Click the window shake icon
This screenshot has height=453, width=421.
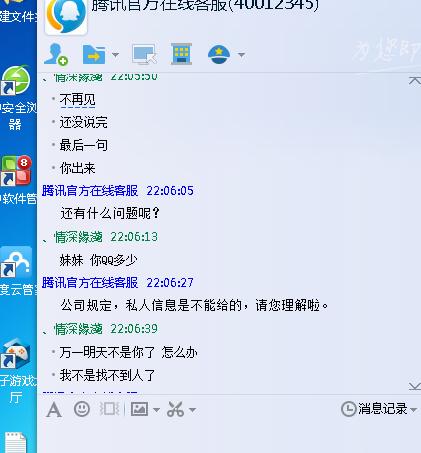(x=109, y=409)
